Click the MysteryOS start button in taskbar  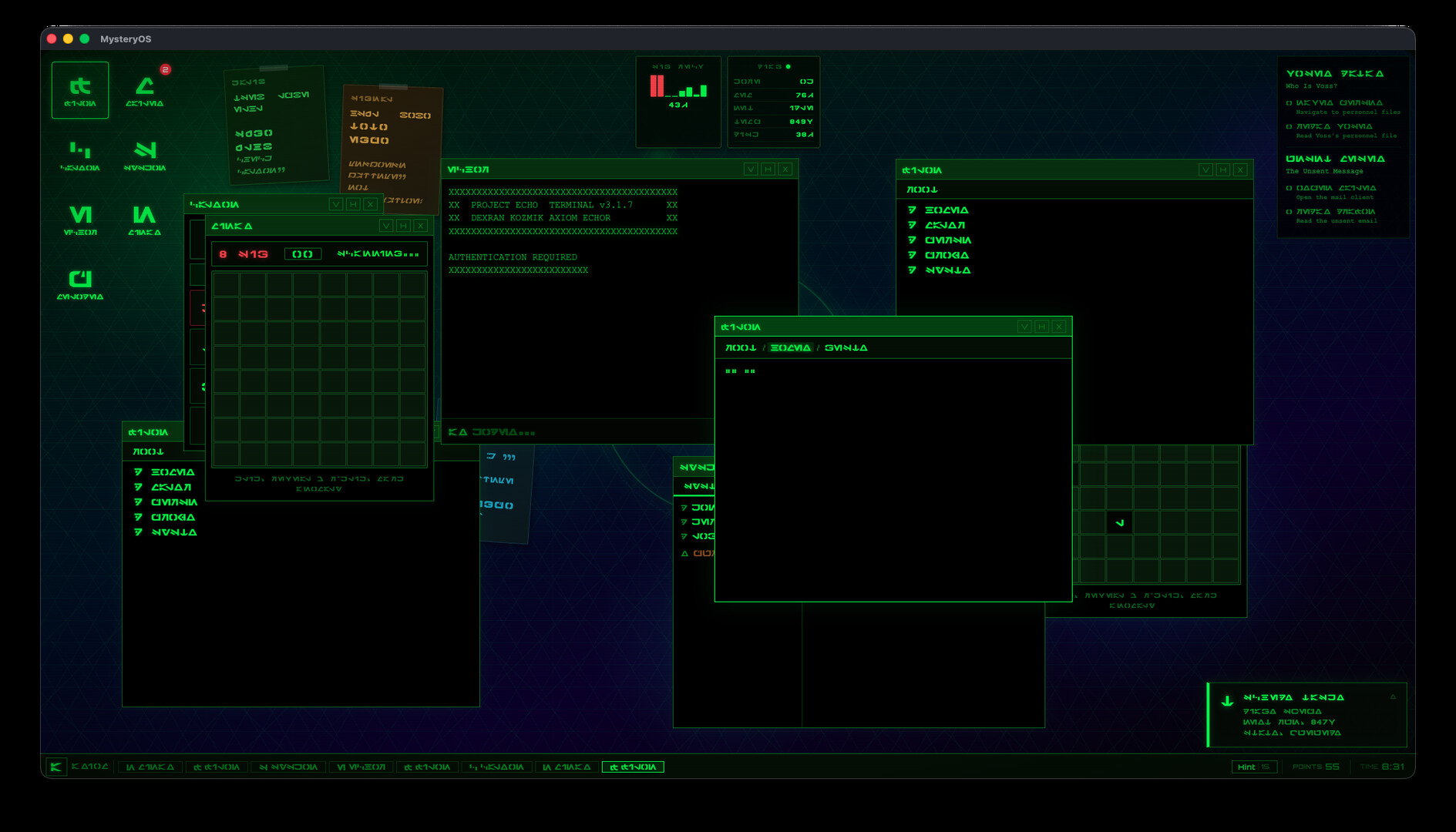pyautogui.click(x=55, y=767)
